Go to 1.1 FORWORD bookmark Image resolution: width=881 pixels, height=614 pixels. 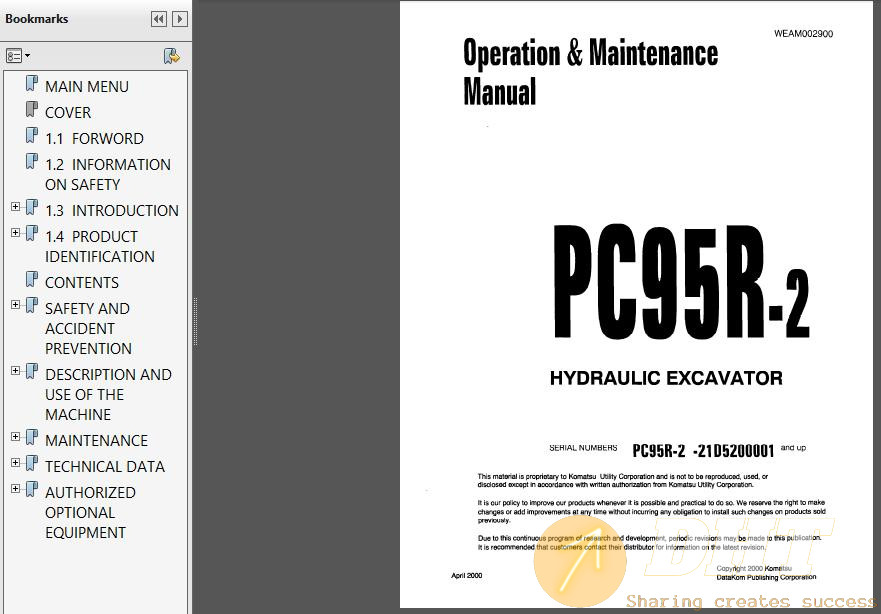(94, 138)
